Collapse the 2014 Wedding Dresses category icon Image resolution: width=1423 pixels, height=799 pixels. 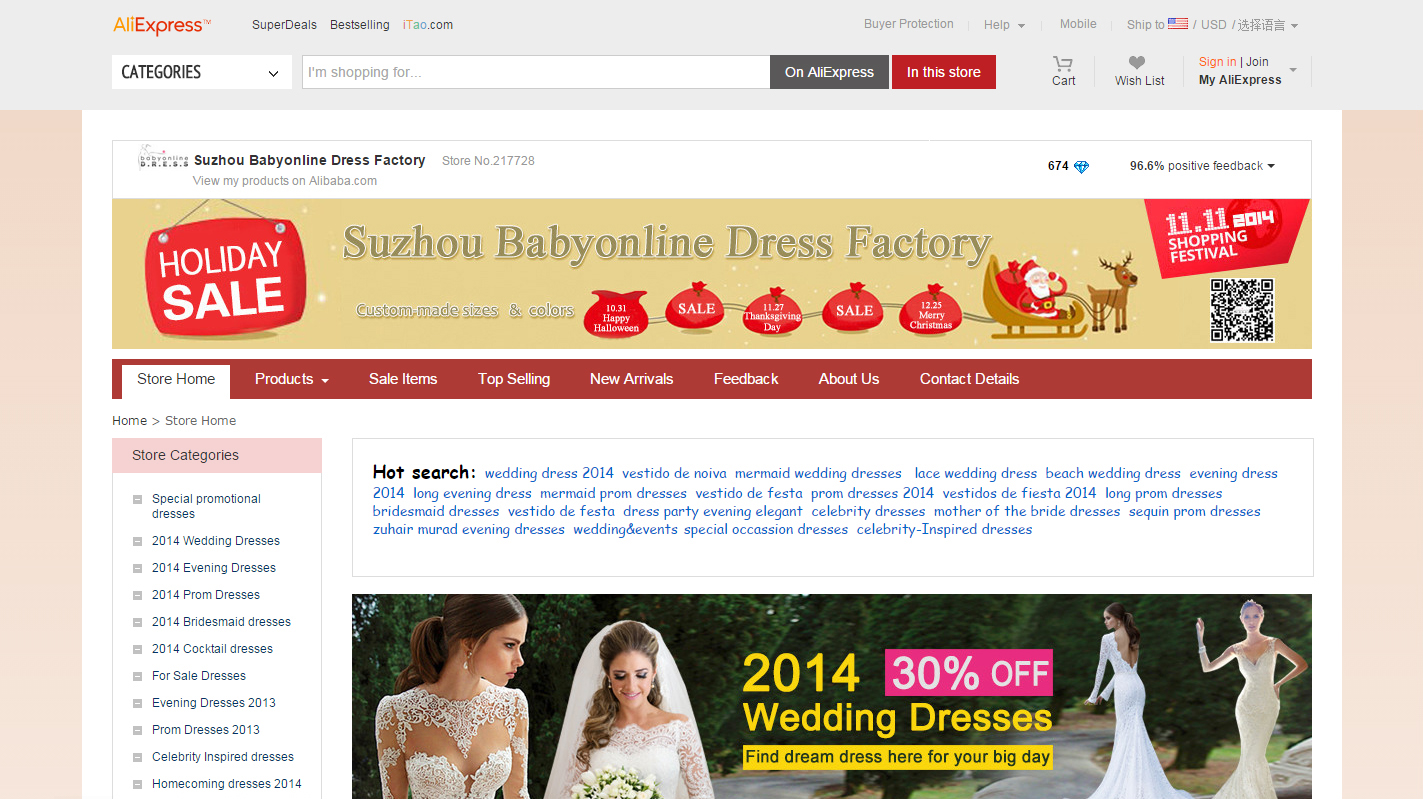137,541
